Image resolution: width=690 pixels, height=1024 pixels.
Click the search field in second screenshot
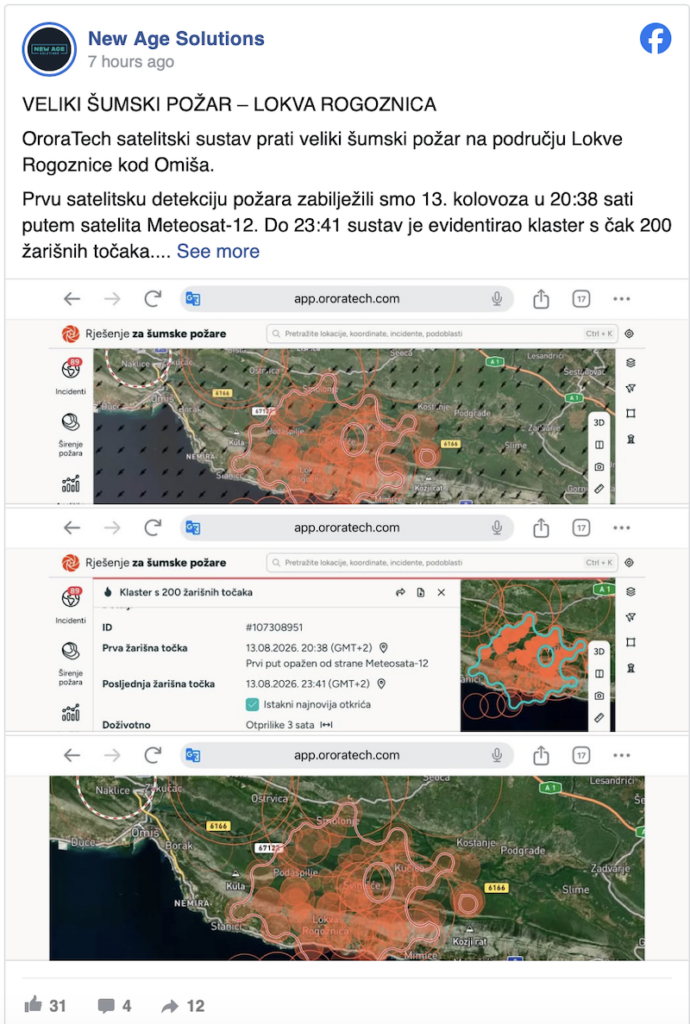[441, 562]
